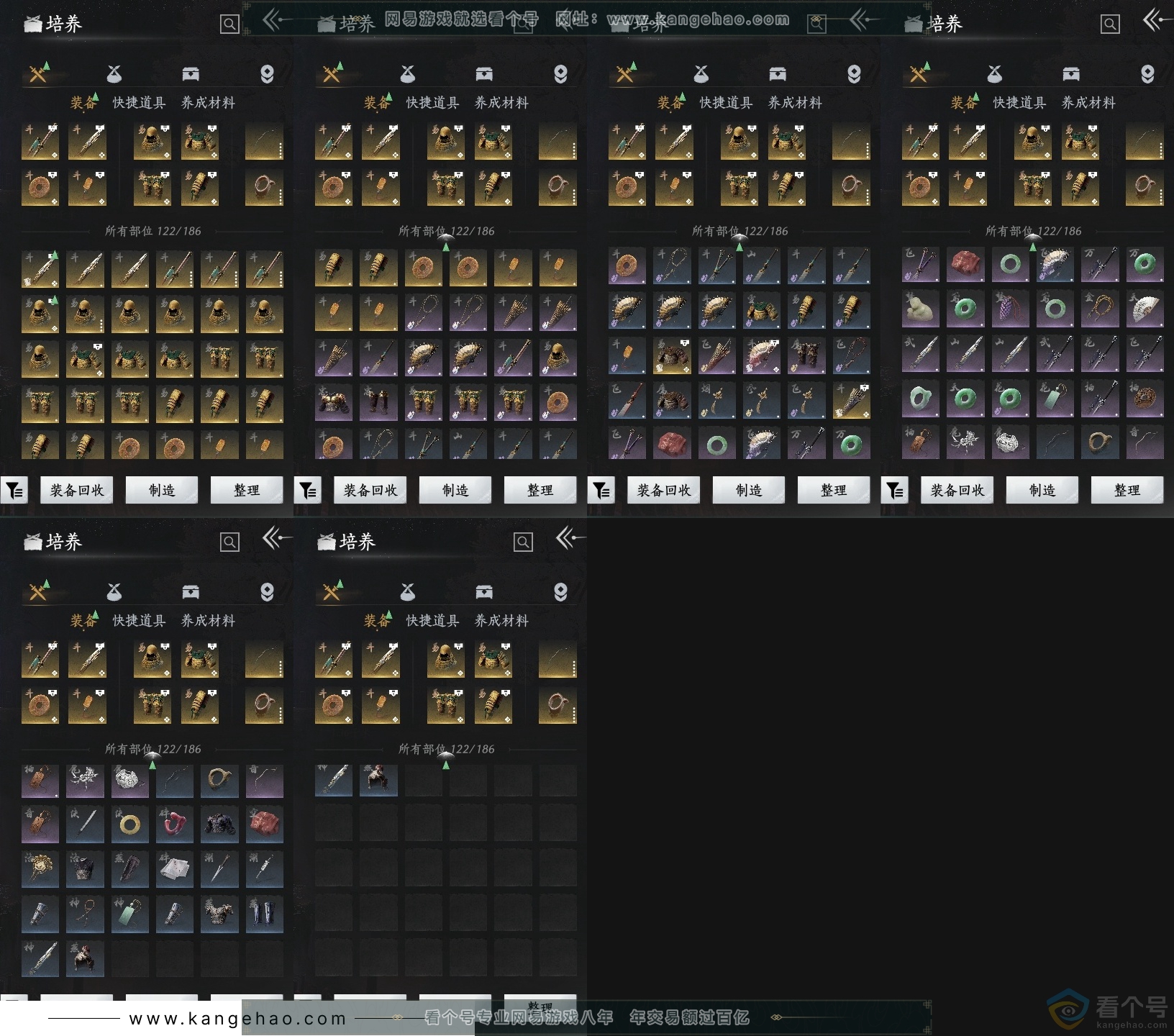Collapse the top-right panel with the double arrow
Viewport: 1174px width, 1036px height.
1157,20
